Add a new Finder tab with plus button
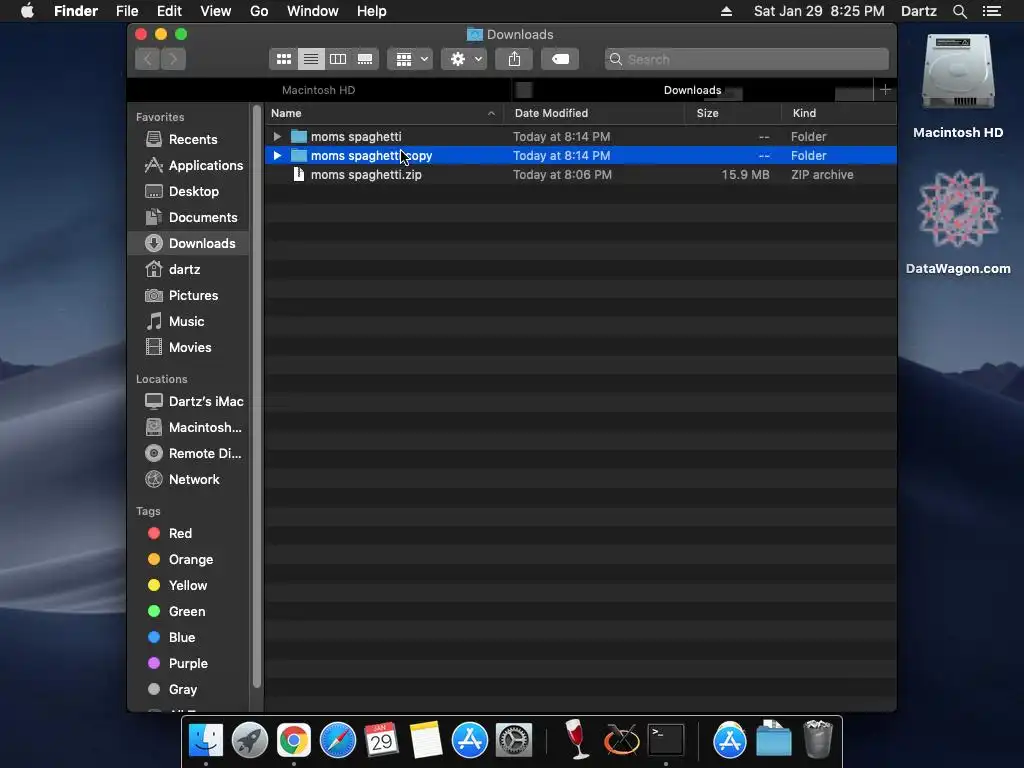 (886, 89)
